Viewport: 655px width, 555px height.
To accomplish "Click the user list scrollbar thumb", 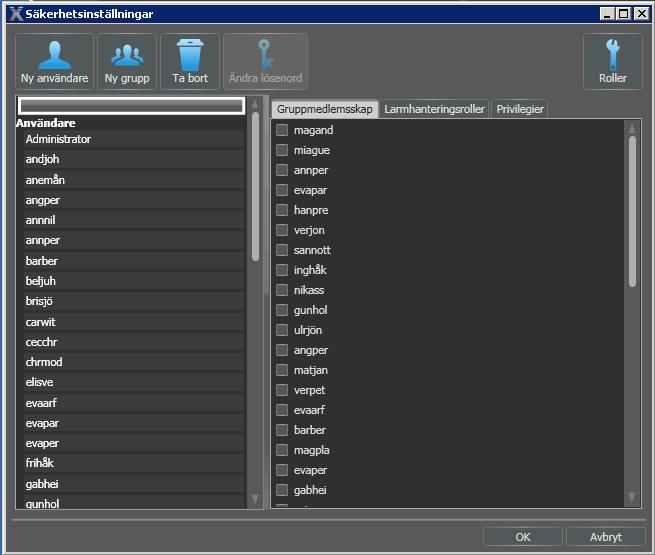I will pyautogui.click(x=255, y=187).
